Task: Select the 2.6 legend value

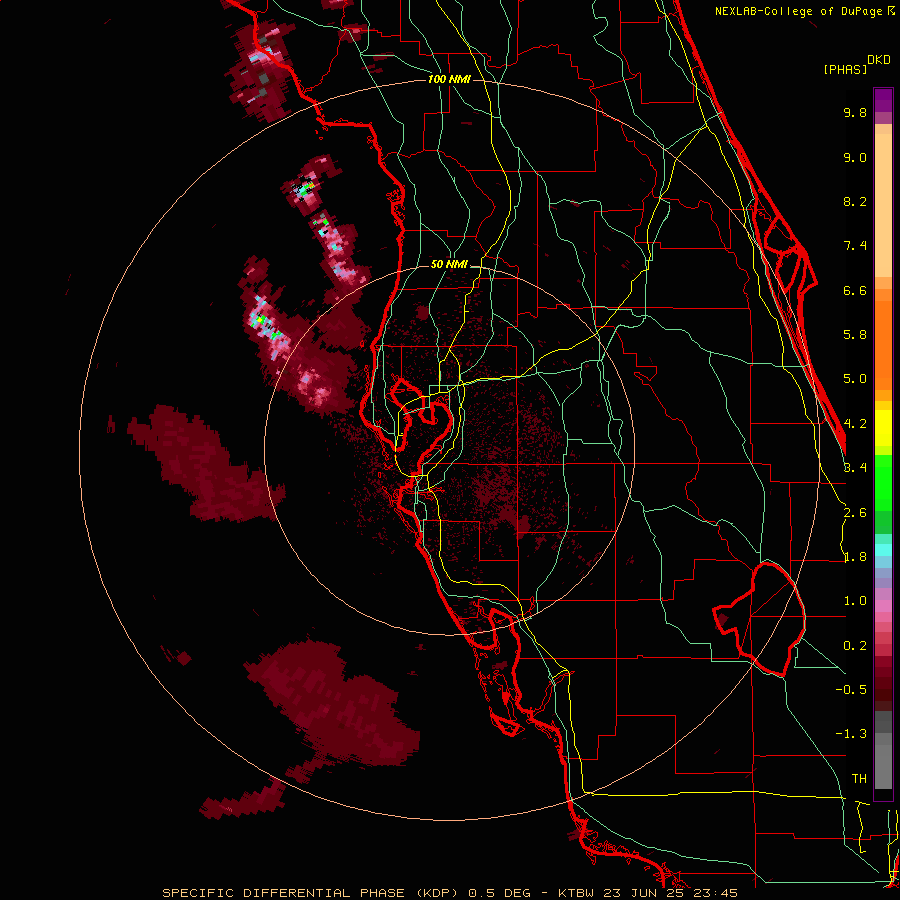Action: [855, 513]
